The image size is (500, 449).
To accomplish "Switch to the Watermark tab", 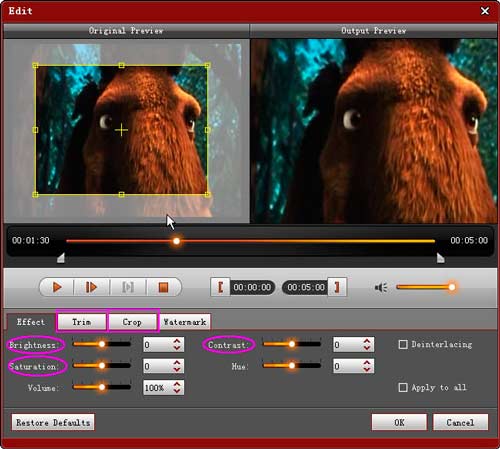I will pyautogui.click(x=185, y=322).
